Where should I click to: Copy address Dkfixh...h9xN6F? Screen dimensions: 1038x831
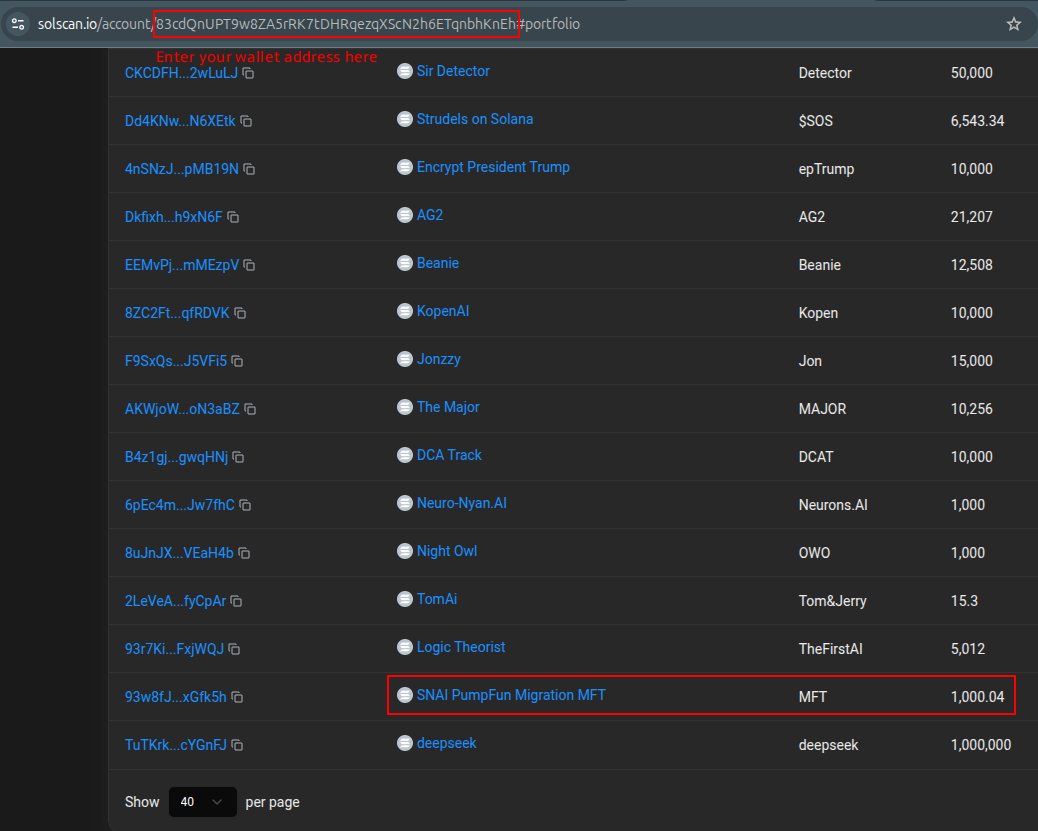pyautogui.click(x=233, y=217)
